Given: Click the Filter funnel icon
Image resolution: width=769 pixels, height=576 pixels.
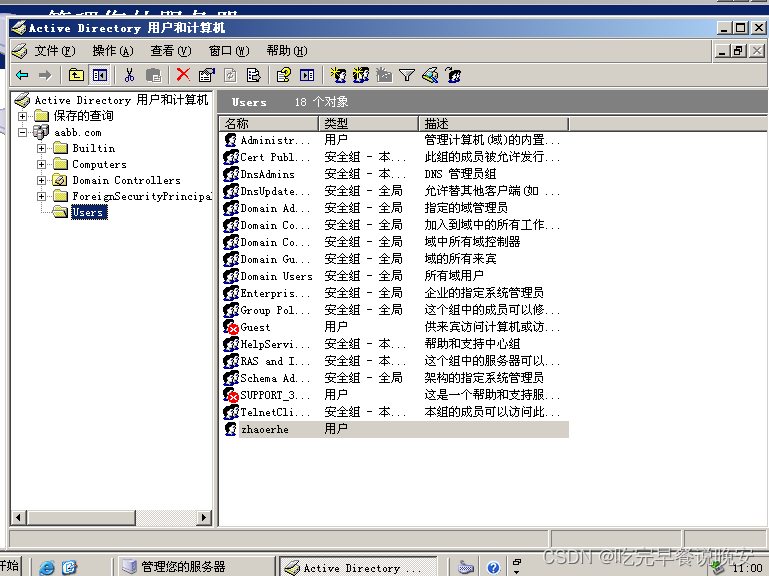Looking at the screenshot, I should (x=407, y=75).
